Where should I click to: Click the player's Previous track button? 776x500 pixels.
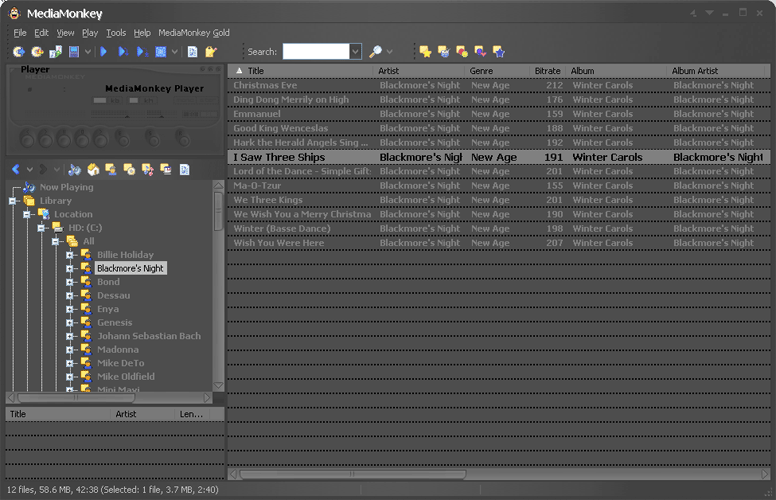[x=27, y=139]
